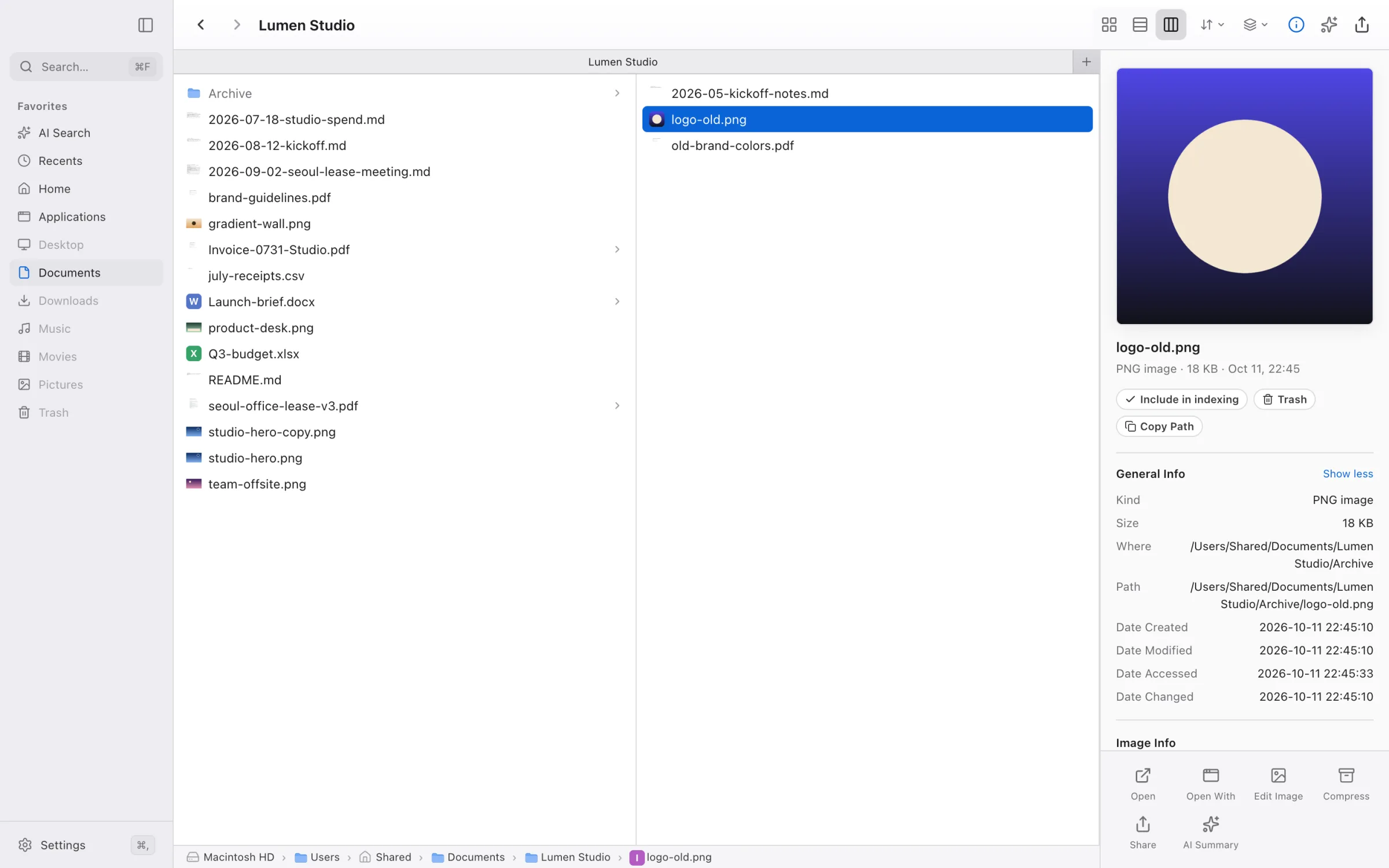Screen dimensions: 1389x868
Task: Switch to icon grid view
Action: (1109, 25)
